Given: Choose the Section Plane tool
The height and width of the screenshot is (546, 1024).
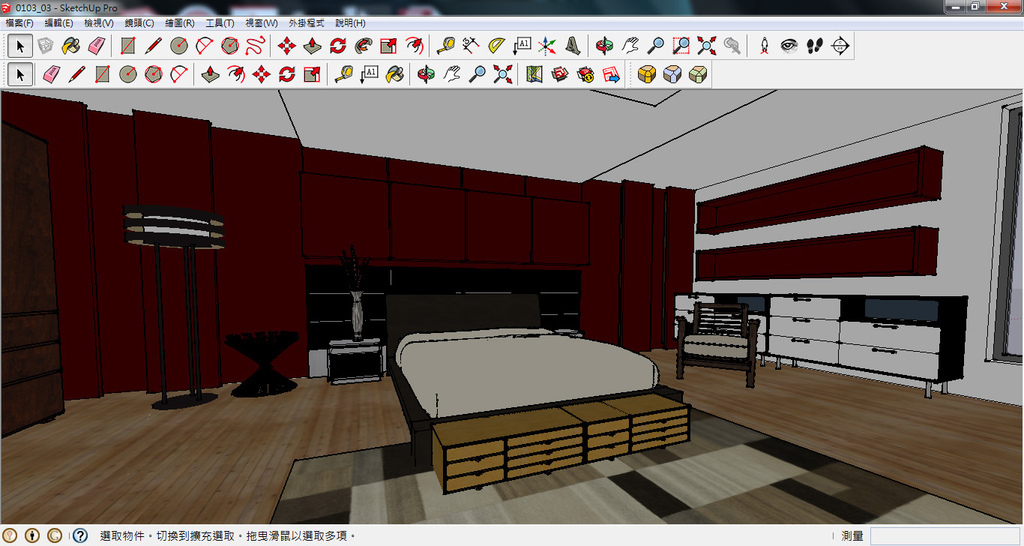Looking at the screenshot, I should coord(840,46).
